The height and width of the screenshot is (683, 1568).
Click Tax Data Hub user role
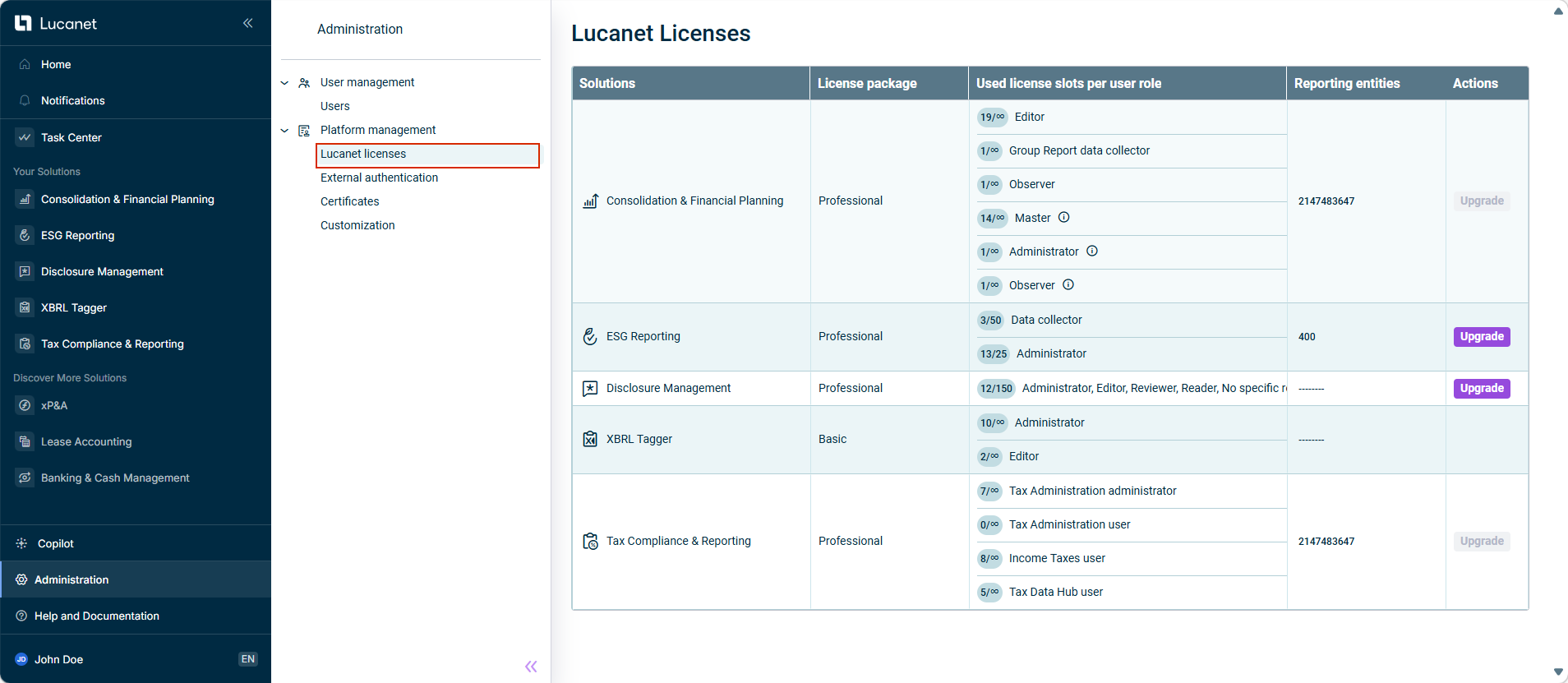1056,592
